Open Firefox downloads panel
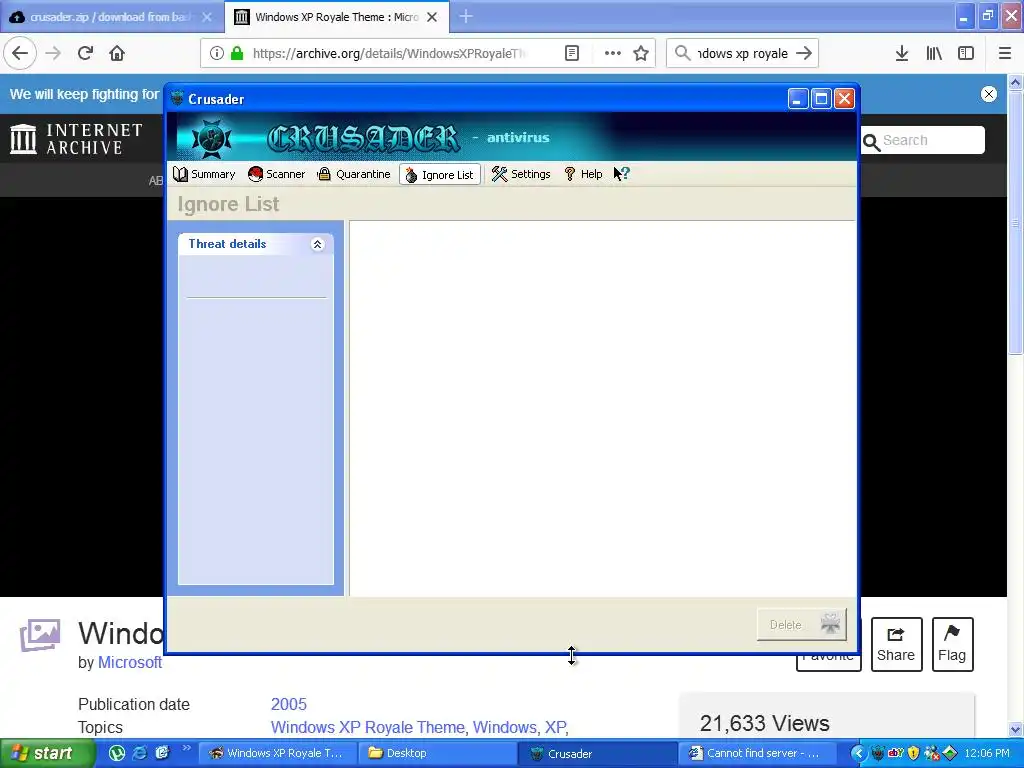 point(902,54)
